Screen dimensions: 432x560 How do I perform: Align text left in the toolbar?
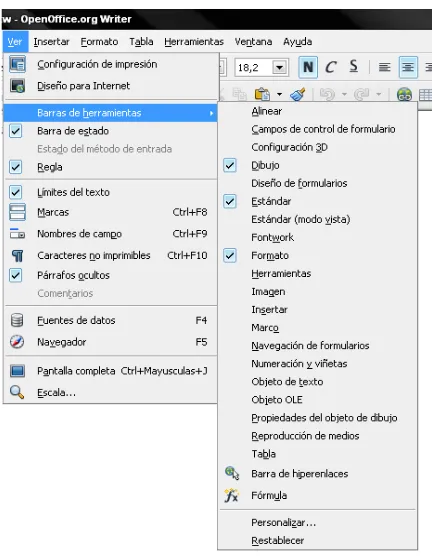click(x=385, y=67)
